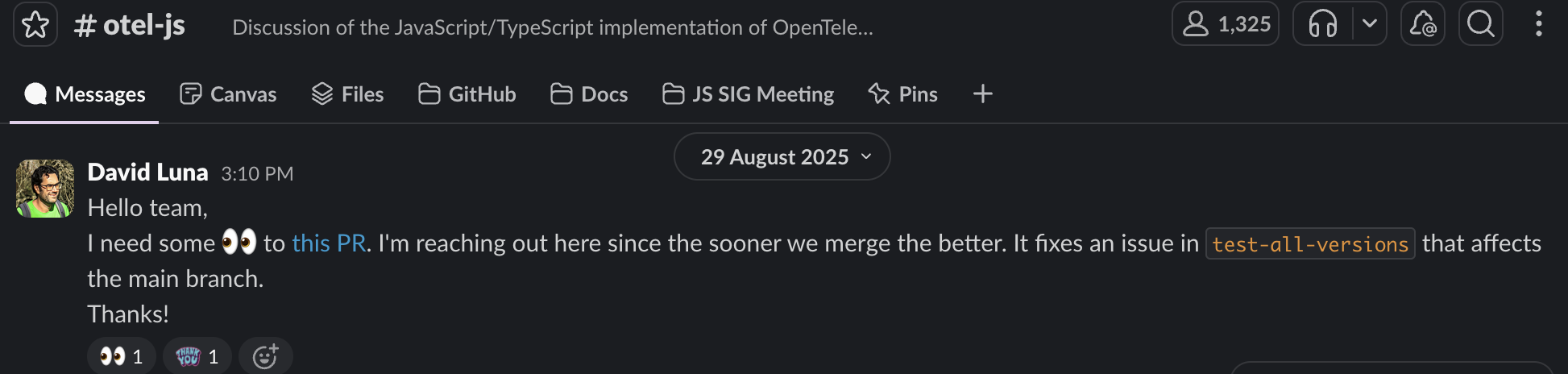The image size is (1568, 374).
Task: Switch to the Messages tab
Action: click(x=85, y=94)
